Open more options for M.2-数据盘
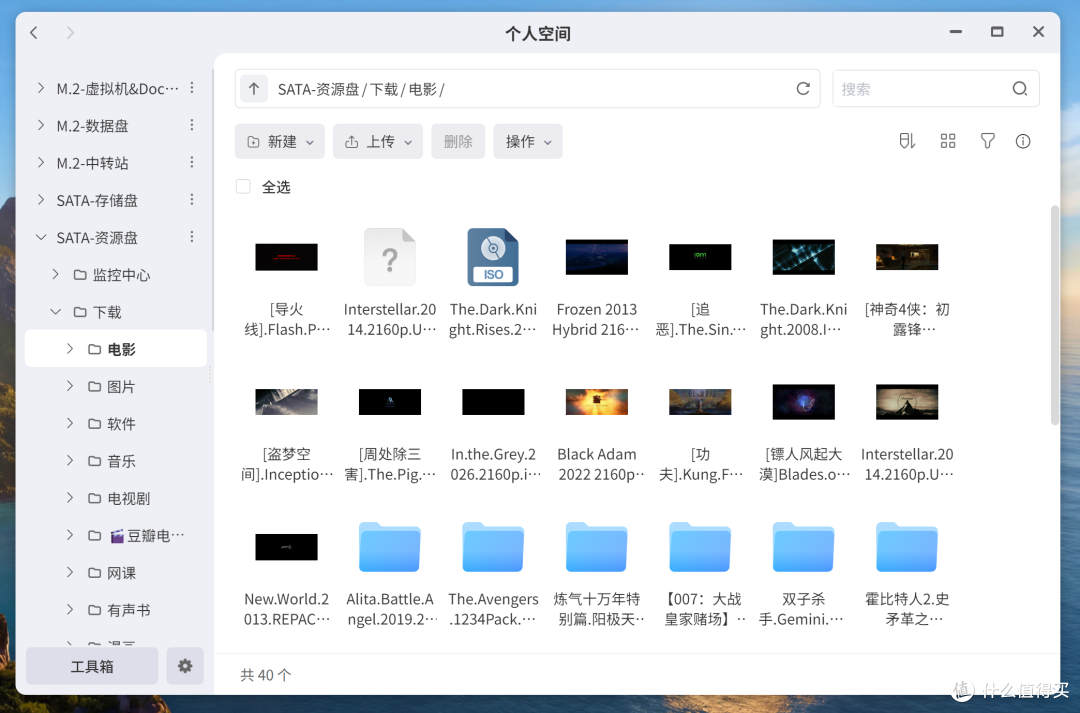This screenshot has height=713, width=1080. point(192,125)
